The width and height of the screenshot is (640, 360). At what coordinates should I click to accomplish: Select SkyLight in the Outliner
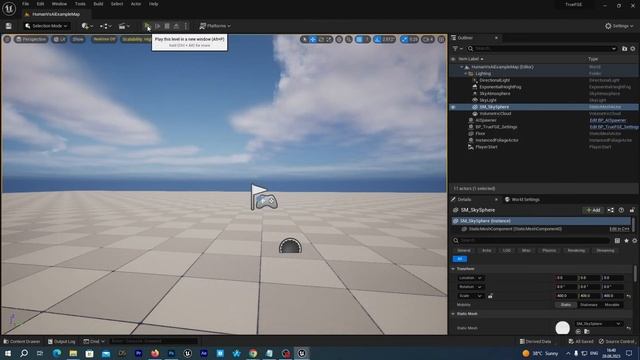coord(488,100)
